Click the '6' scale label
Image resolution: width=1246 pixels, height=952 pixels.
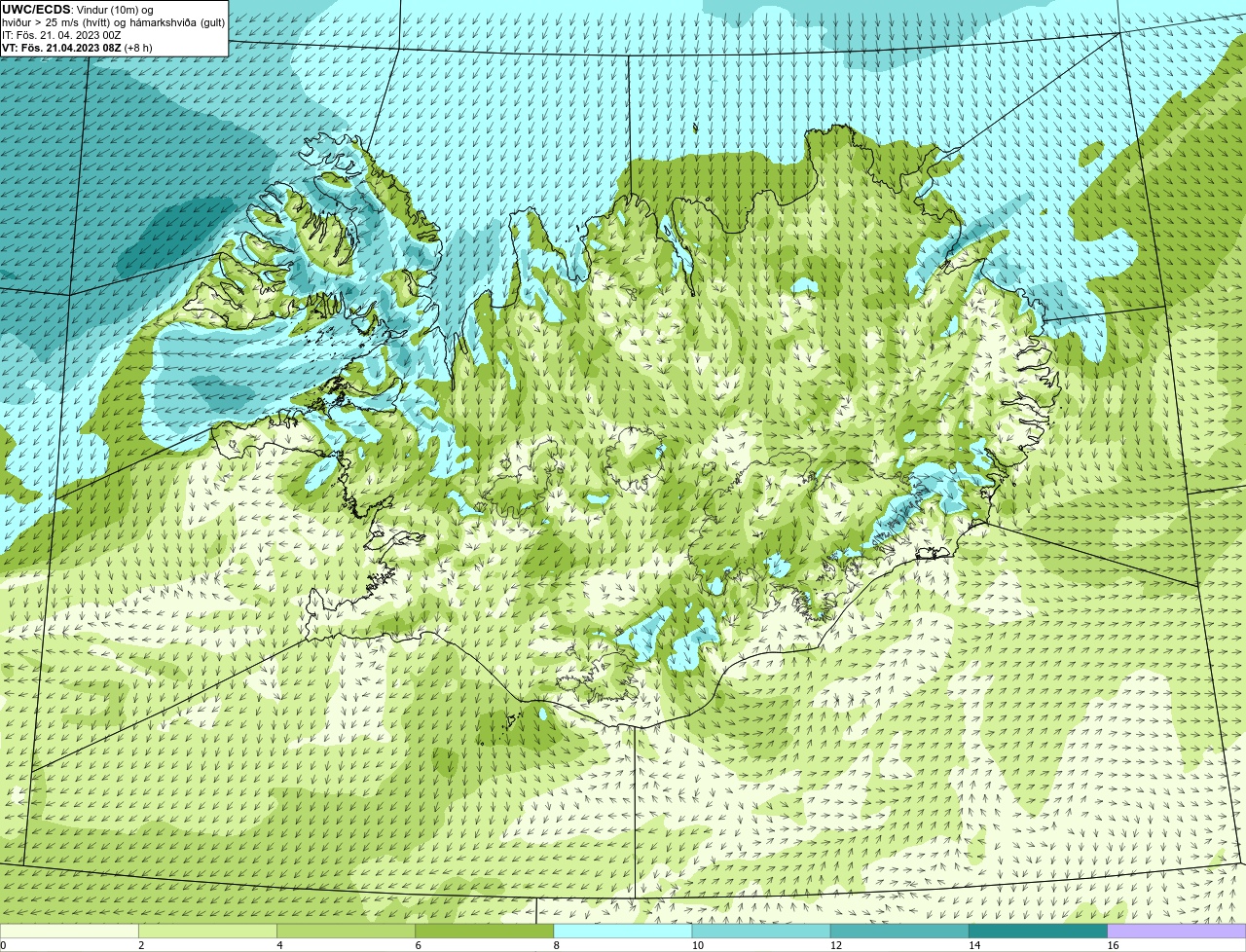point(418,945)
